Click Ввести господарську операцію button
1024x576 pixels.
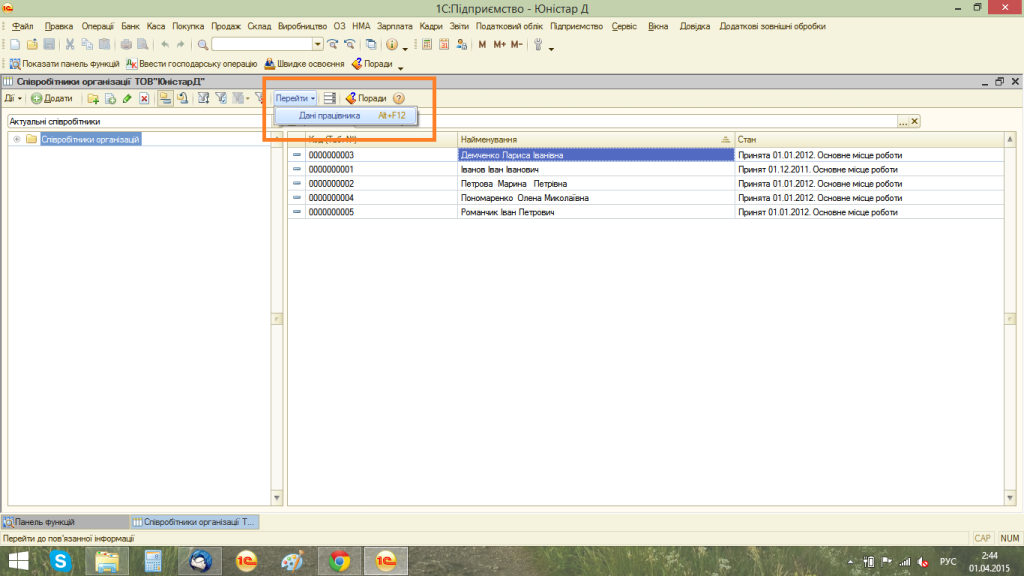click(192, 64)
